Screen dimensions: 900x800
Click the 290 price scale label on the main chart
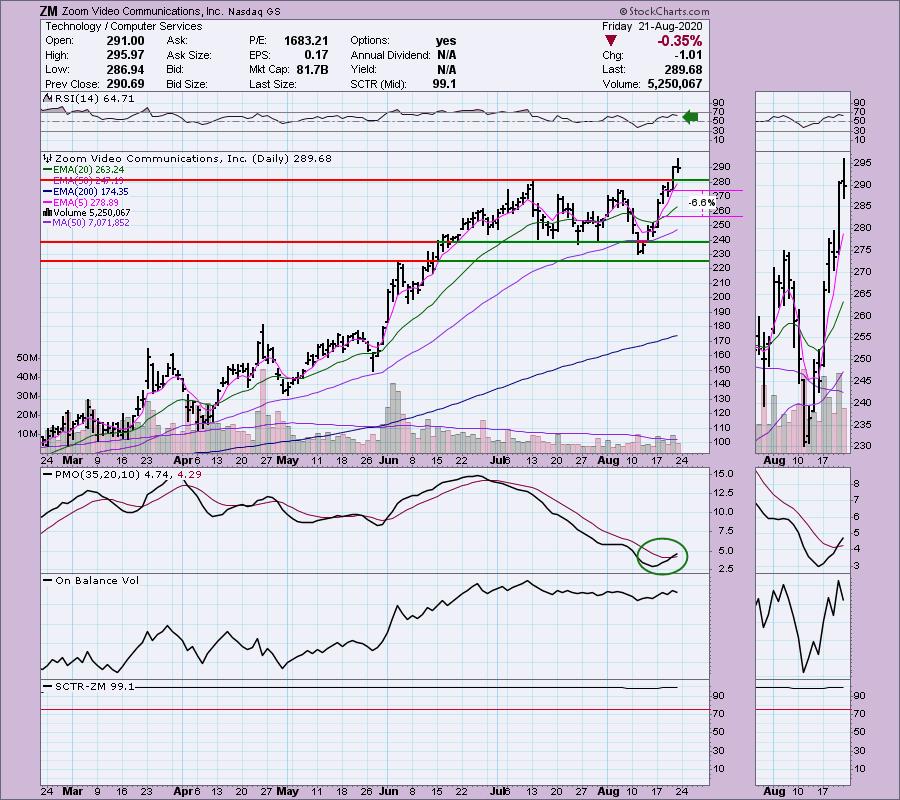pos(722,166)
